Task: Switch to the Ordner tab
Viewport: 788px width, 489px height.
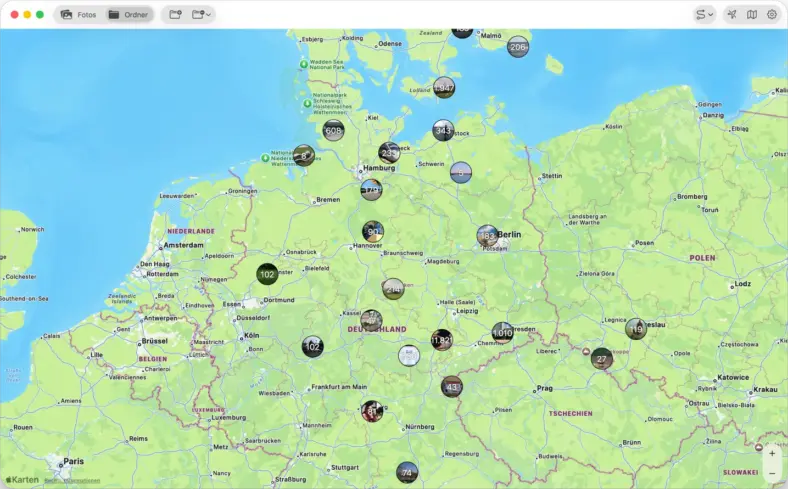Action: [128, 15]
